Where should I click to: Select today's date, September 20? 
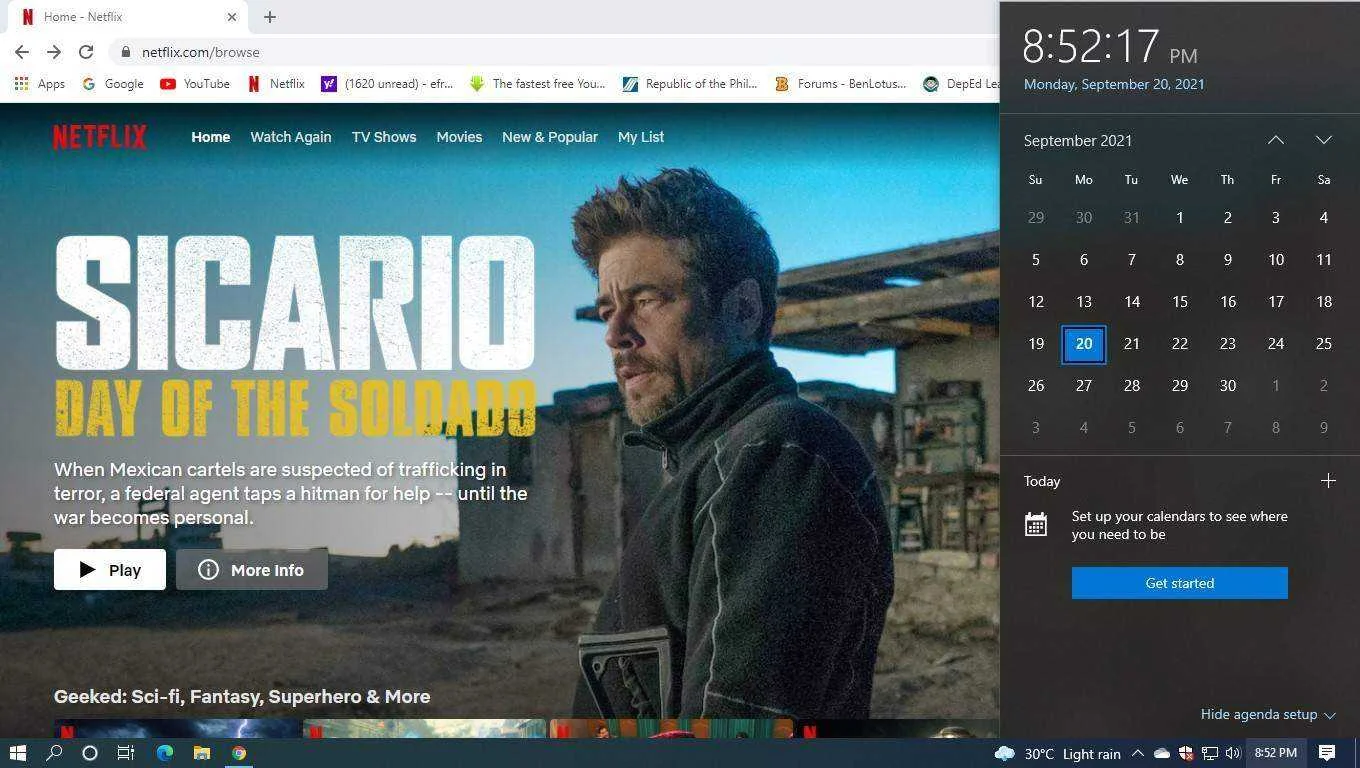click(x=1084, y=344)
